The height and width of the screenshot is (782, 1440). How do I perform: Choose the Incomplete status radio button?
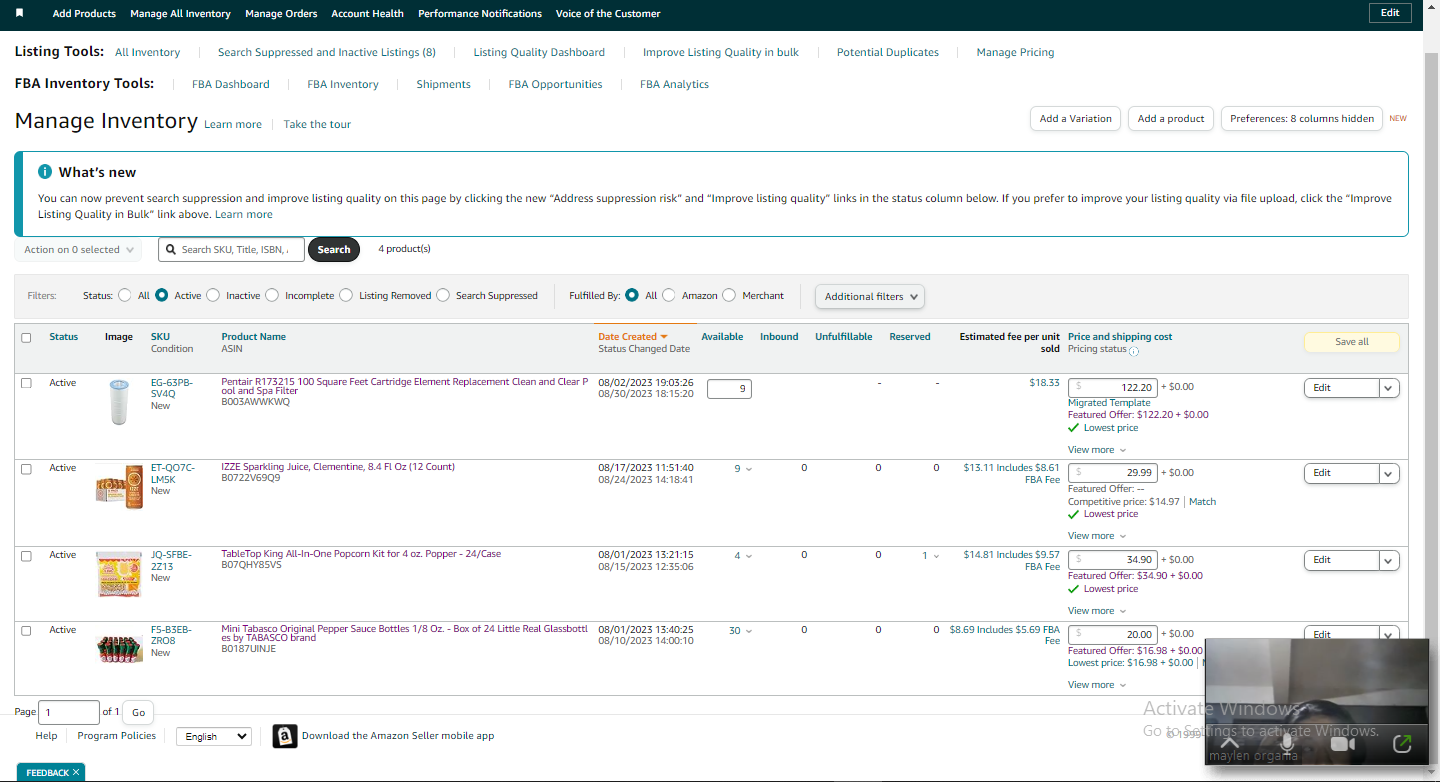[272, 295]
